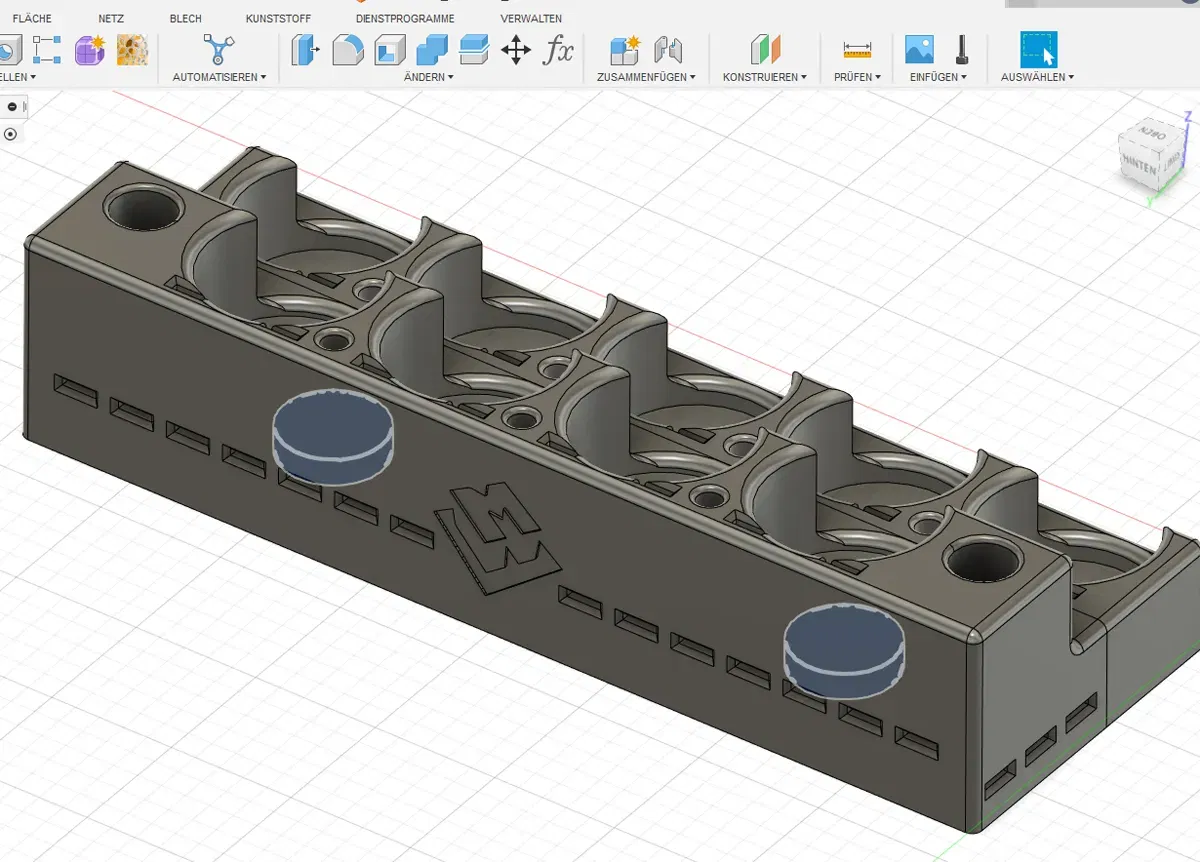Collapse the browser panel minus button
This screenshot has width=1200, height=862.
click(12, 106)
